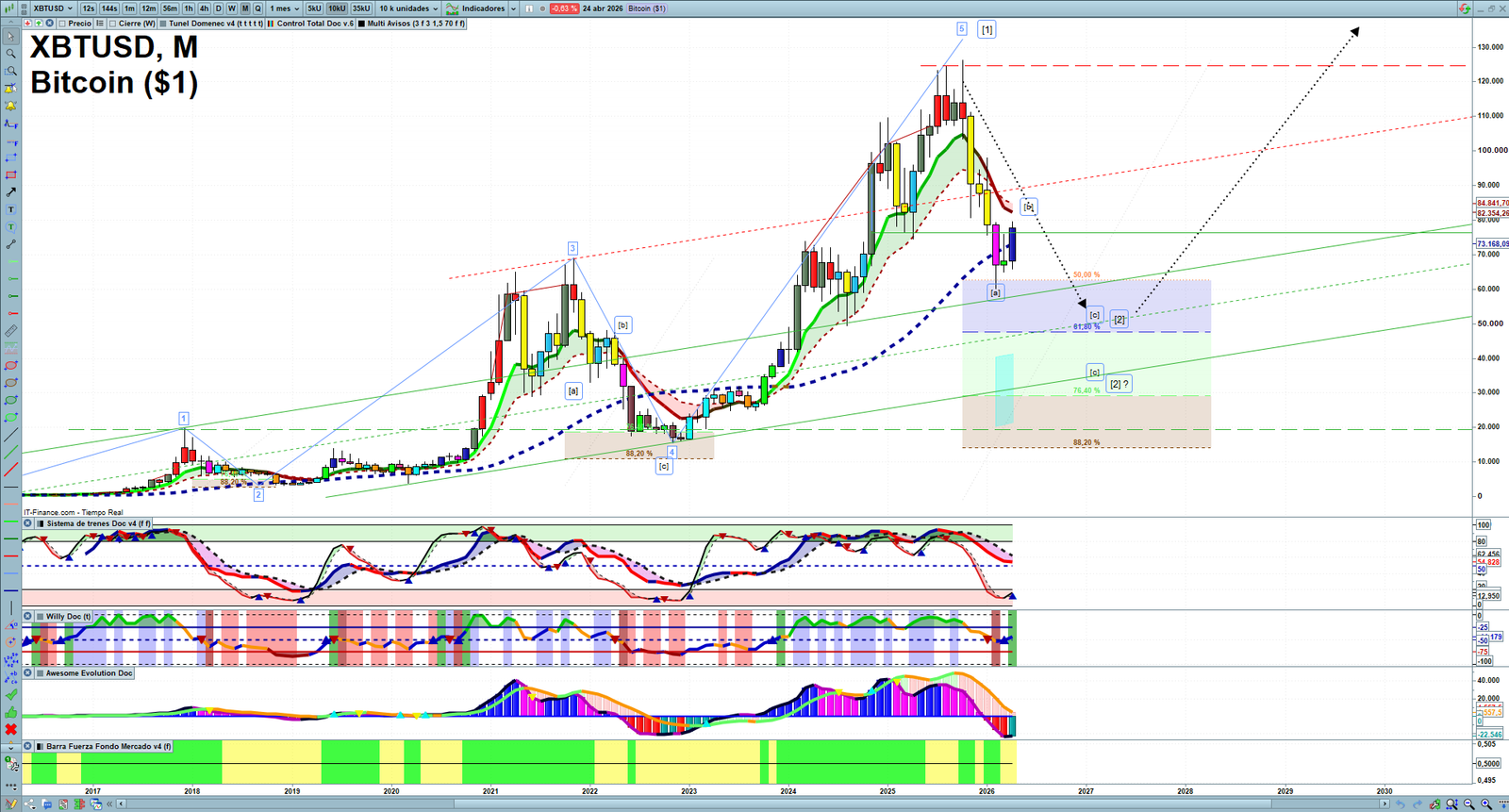Click the red X delete icon
Viewport: 1509px width, 812px height.
(x=10, y=729)
